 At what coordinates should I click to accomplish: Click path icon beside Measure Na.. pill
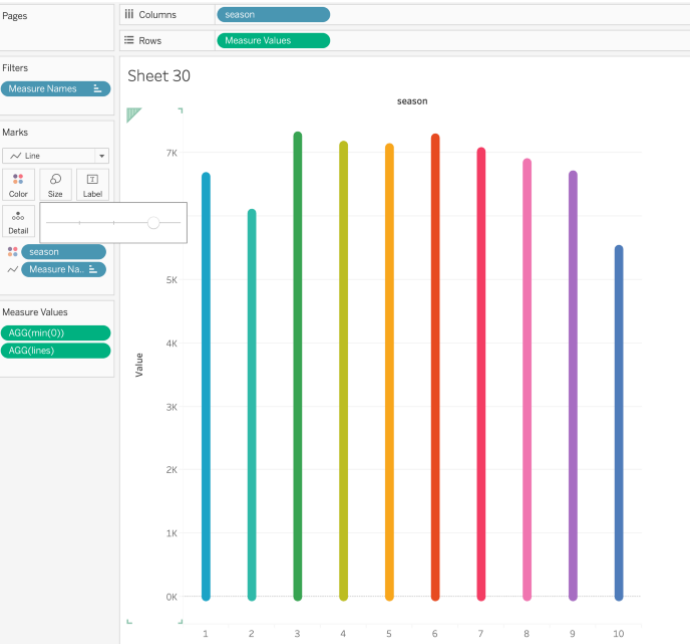pyautogui.click(x=12, y=269)
